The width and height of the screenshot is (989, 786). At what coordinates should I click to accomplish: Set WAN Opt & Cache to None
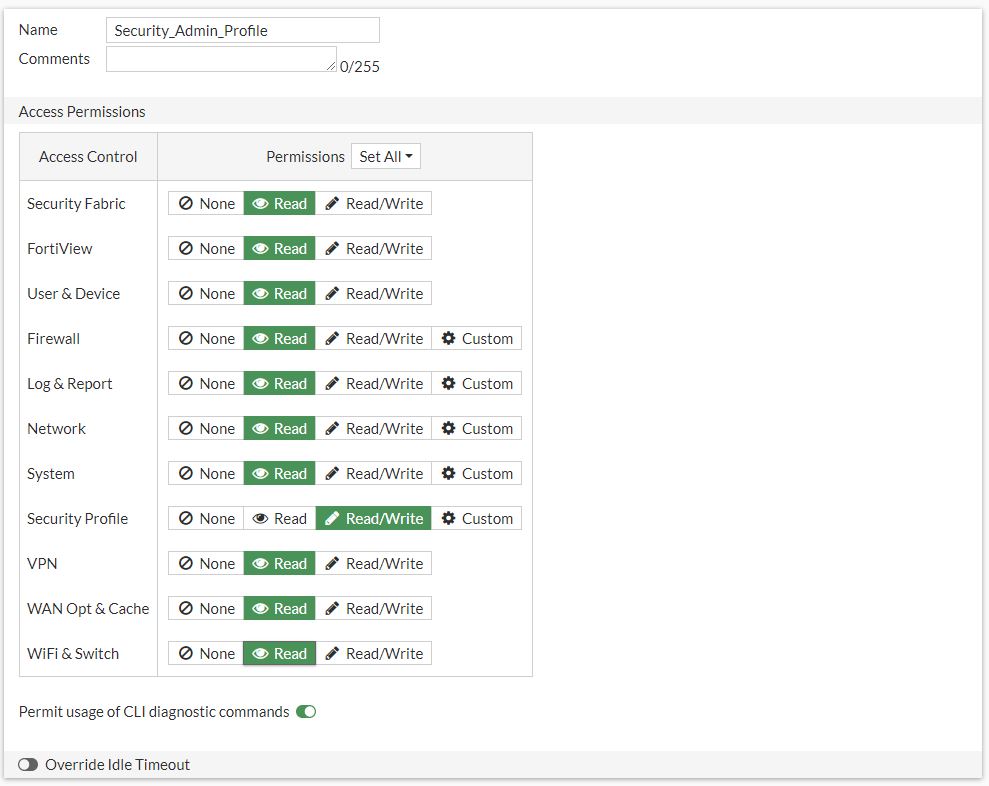tap(206, 609)
